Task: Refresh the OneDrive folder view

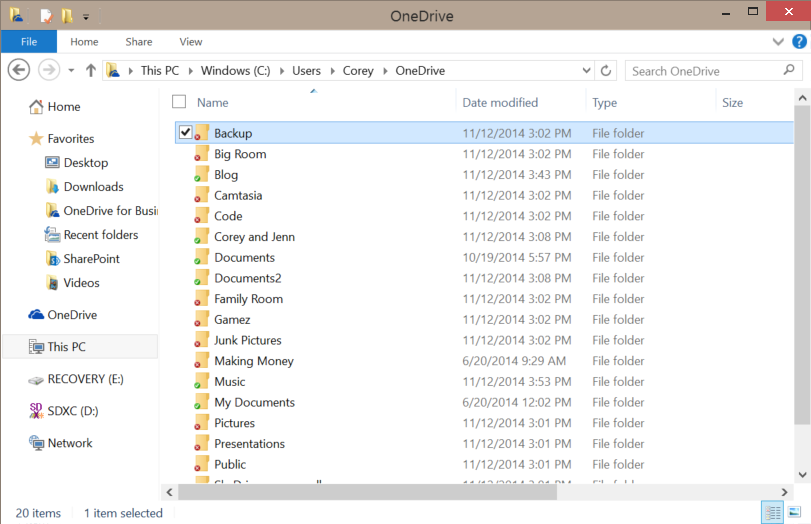Action: tap(606, 70)
